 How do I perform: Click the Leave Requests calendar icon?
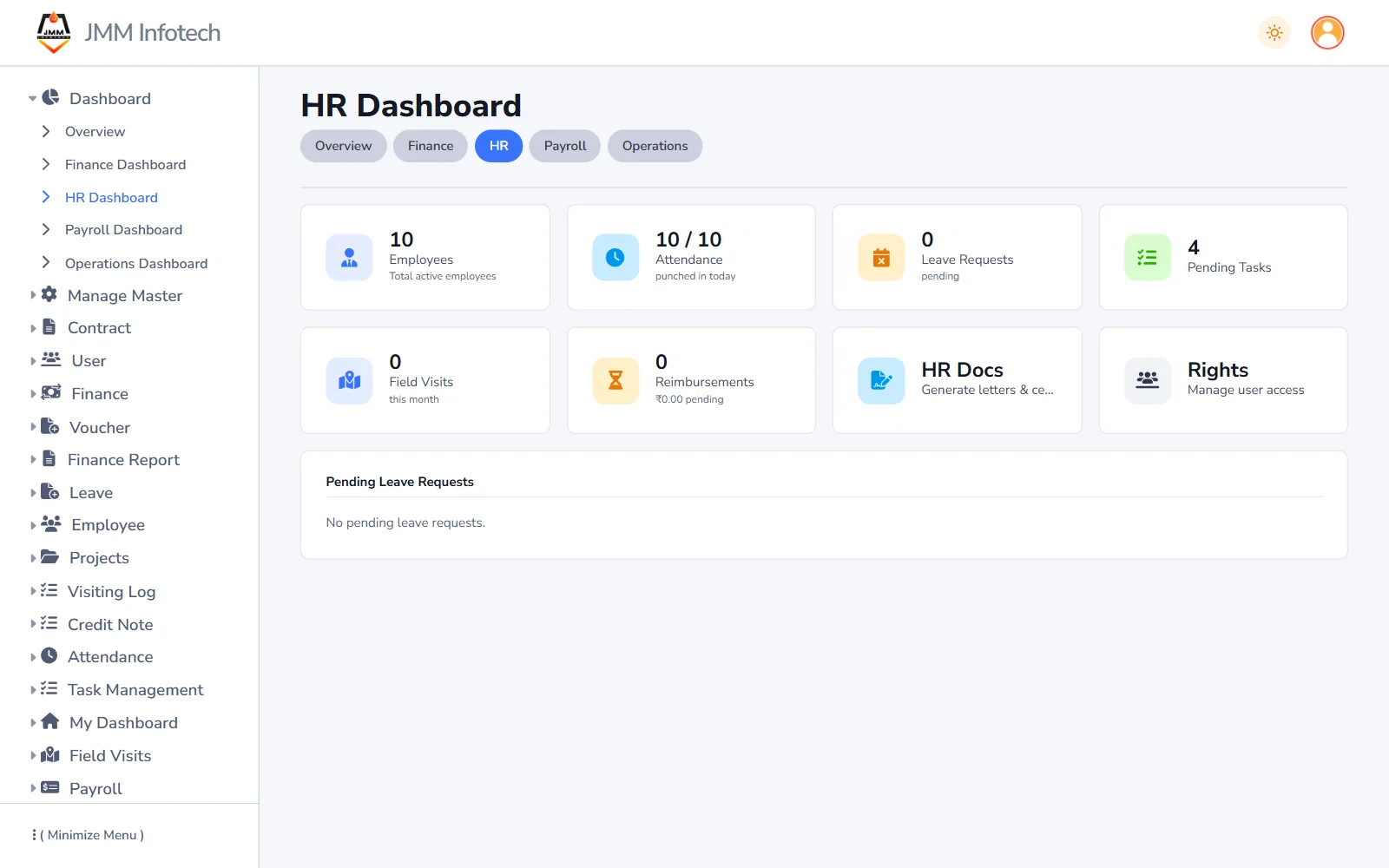tap(881, 258)
